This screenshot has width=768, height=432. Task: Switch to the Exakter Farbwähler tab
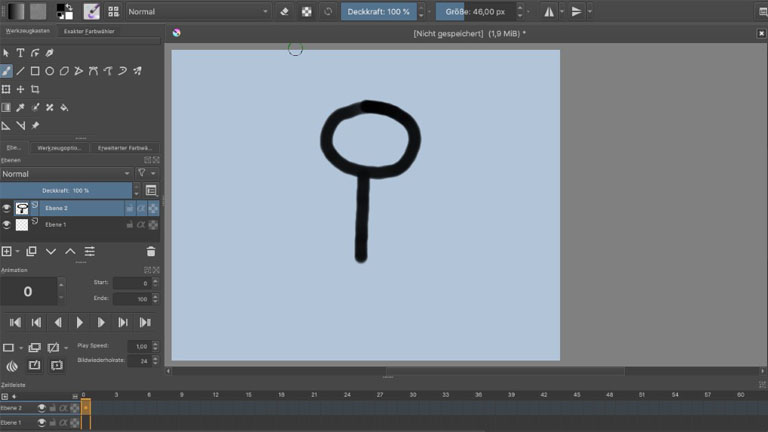[x=88, y=31]
